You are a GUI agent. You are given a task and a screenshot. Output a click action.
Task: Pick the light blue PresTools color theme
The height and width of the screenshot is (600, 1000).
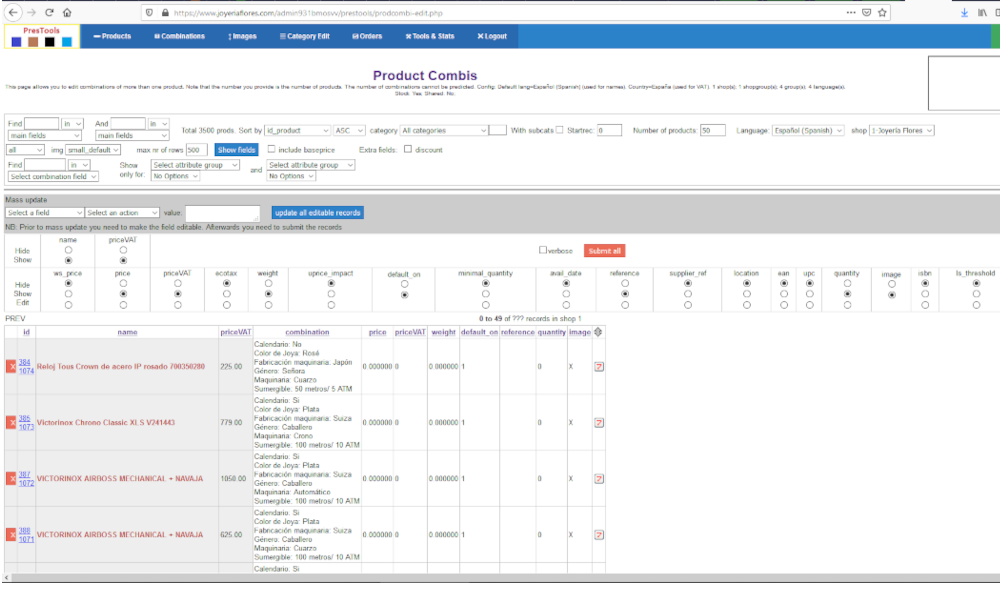click(x=67, y=42)
